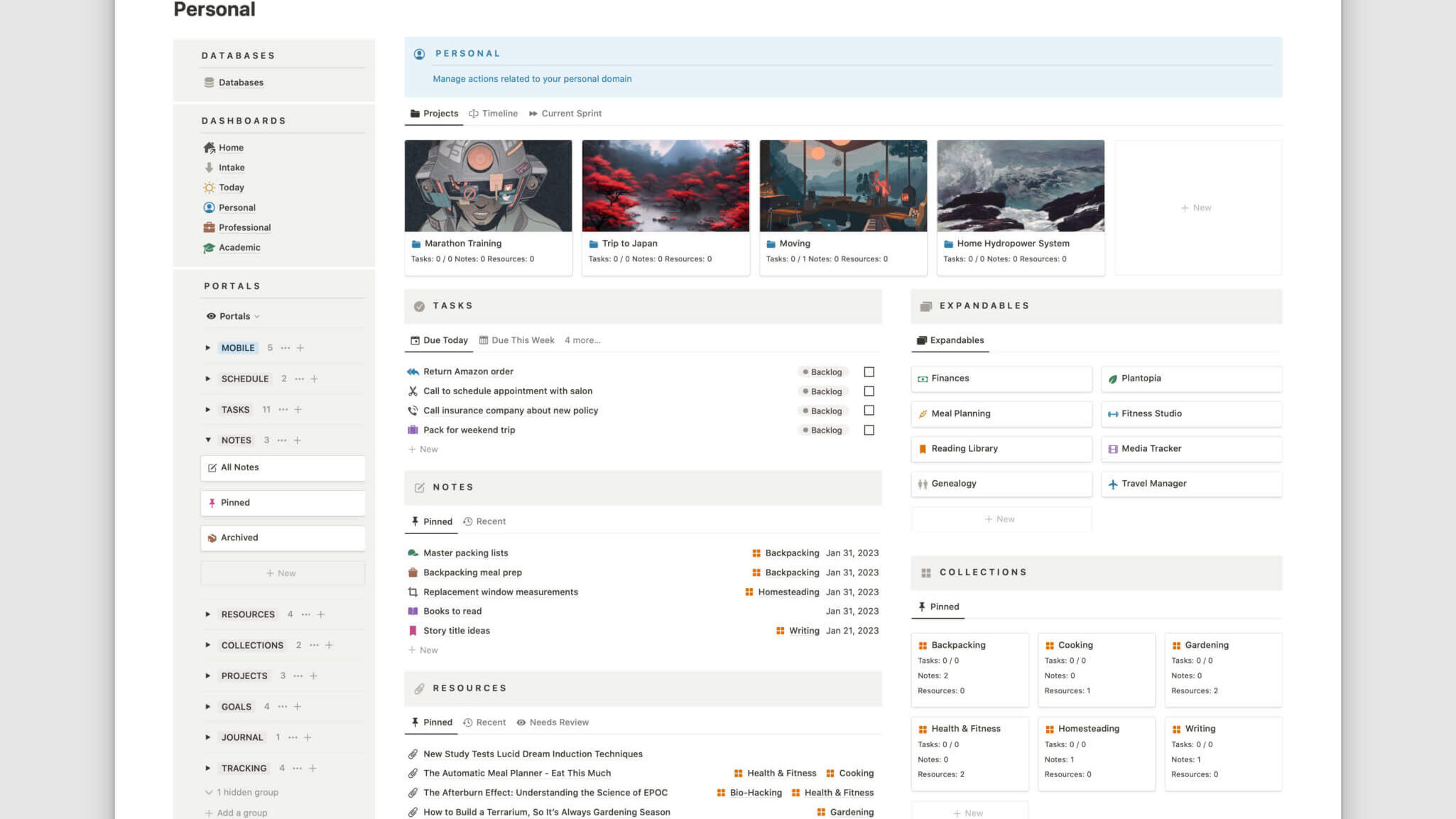Click the Professional briefcase icon
Screen dimensions: 1456x819
pyautogui.click(x=209, y=227)
